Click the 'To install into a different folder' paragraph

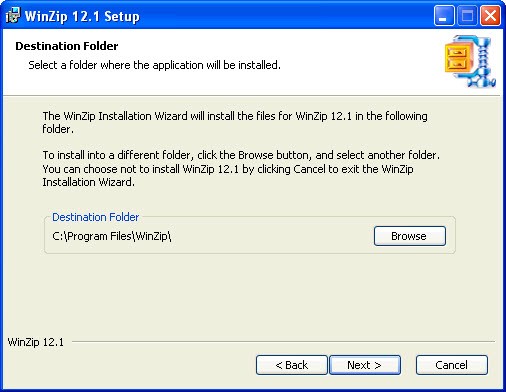pyautogui.click(x=241, y=169)
